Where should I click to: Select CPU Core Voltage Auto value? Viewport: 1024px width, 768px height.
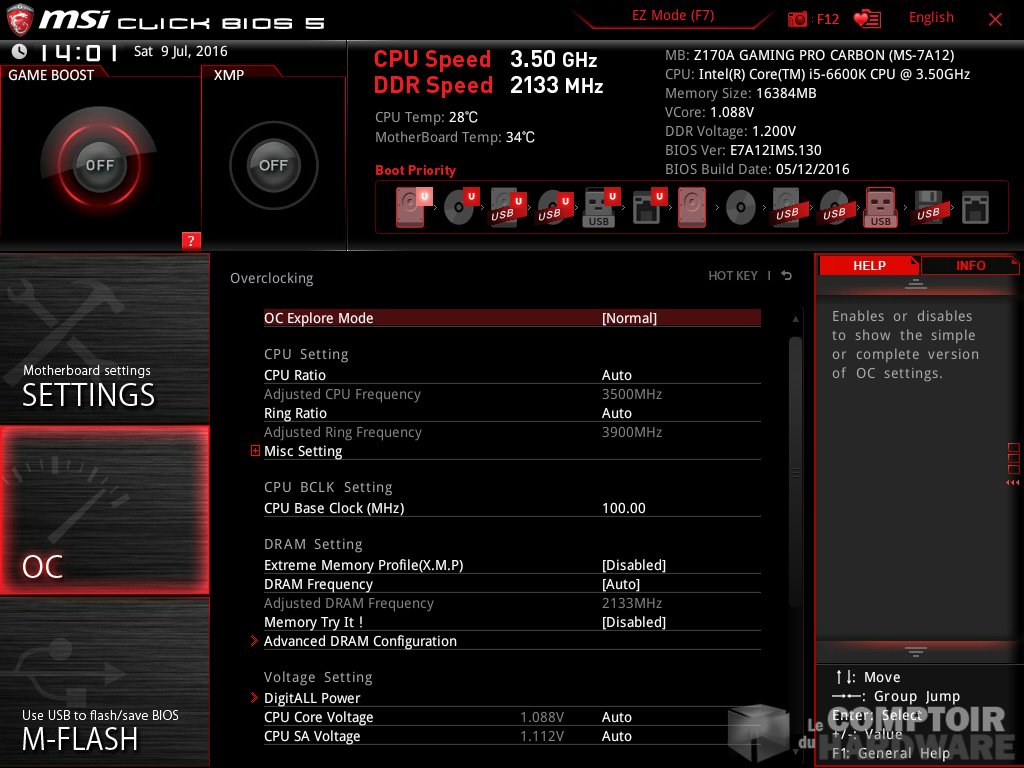(616, 717)
